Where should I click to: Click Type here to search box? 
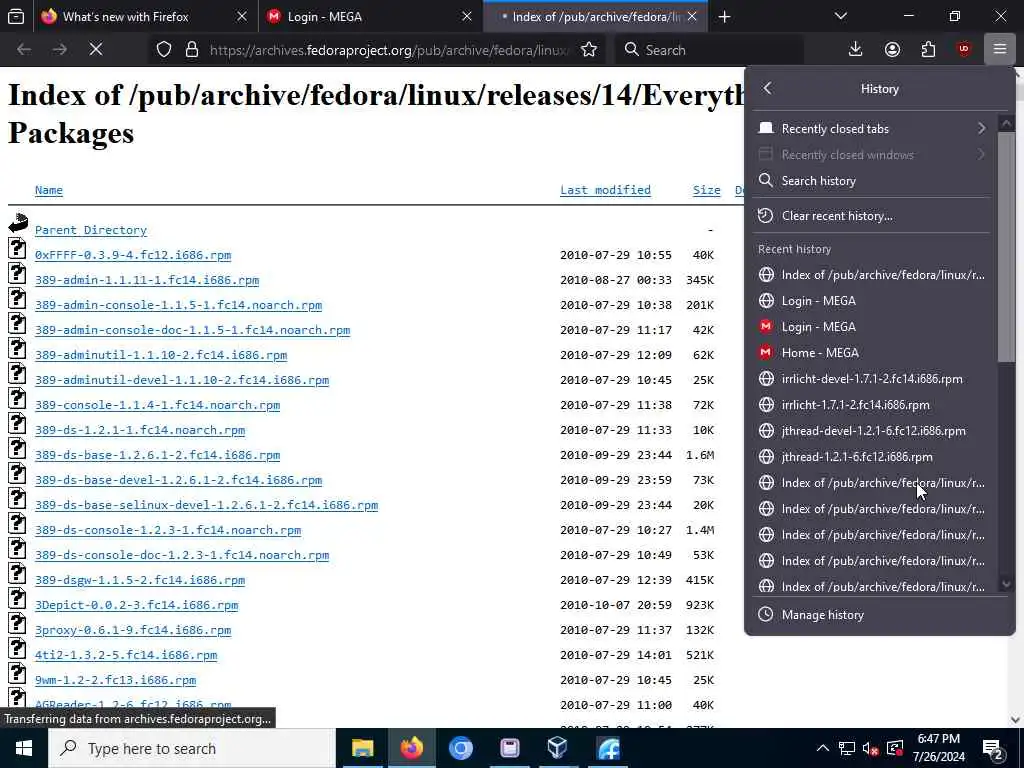[x=192, y=748]
